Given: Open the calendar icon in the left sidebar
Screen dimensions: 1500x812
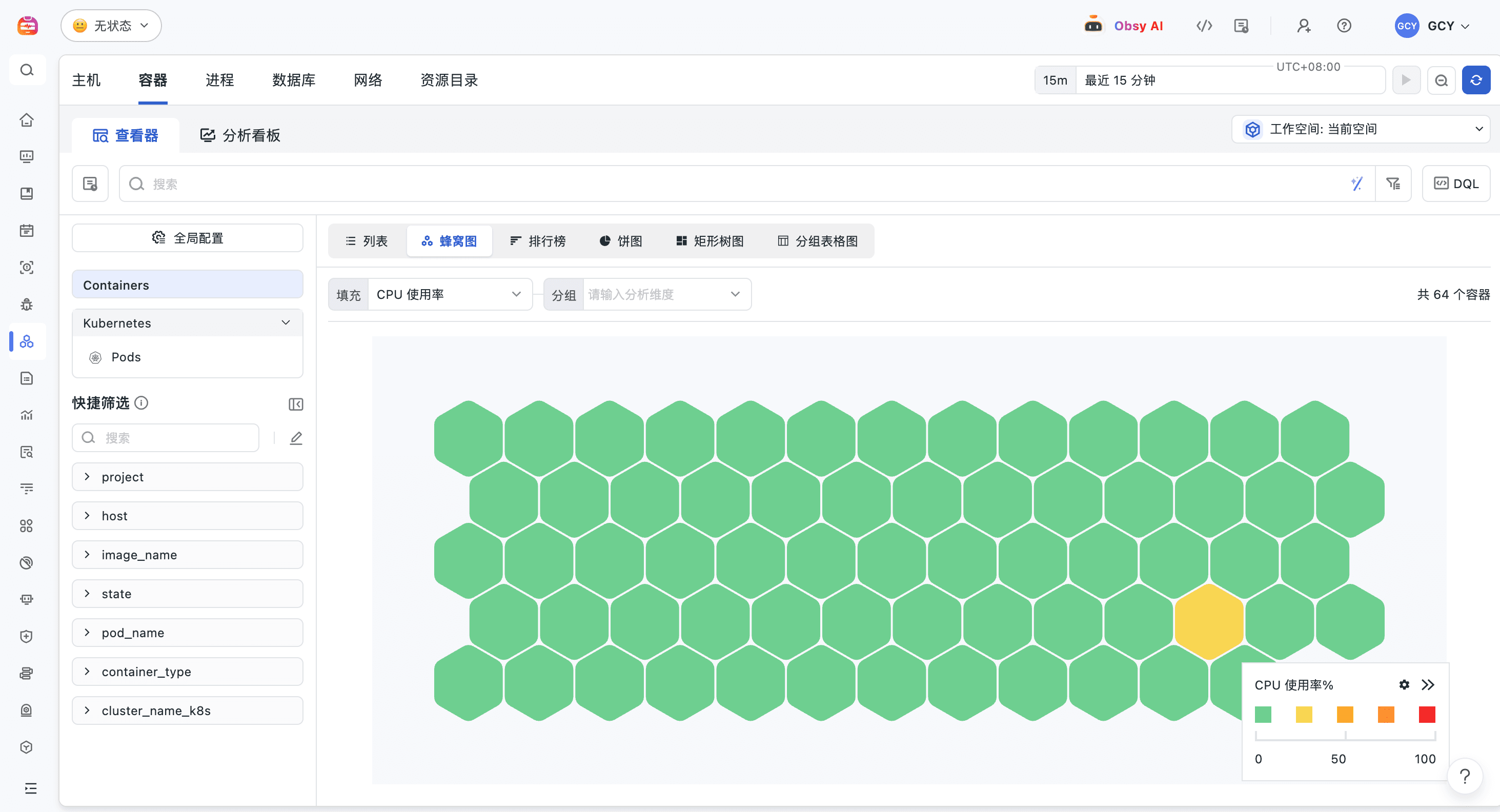Looking at the screenshot, I should [27, 231].
